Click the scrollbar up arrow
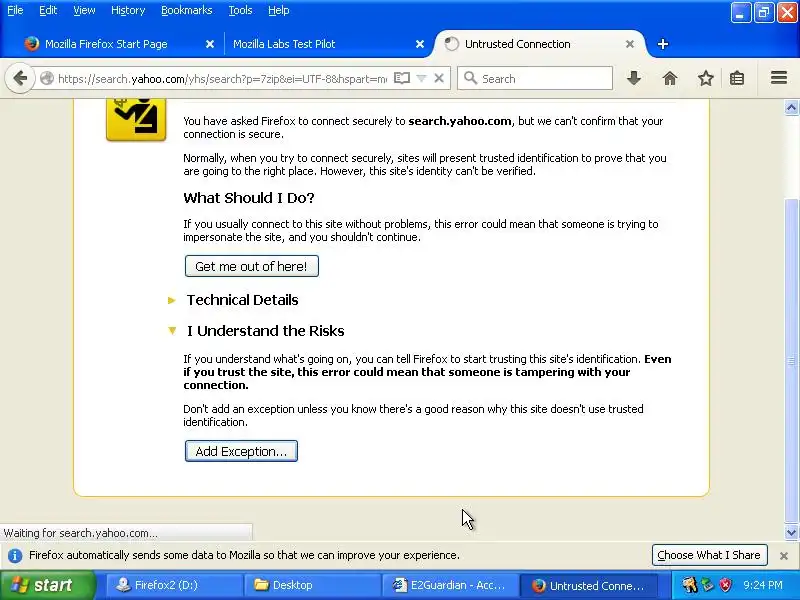The width and height of the screenshot is (800, 600). (x=791, y=108)
